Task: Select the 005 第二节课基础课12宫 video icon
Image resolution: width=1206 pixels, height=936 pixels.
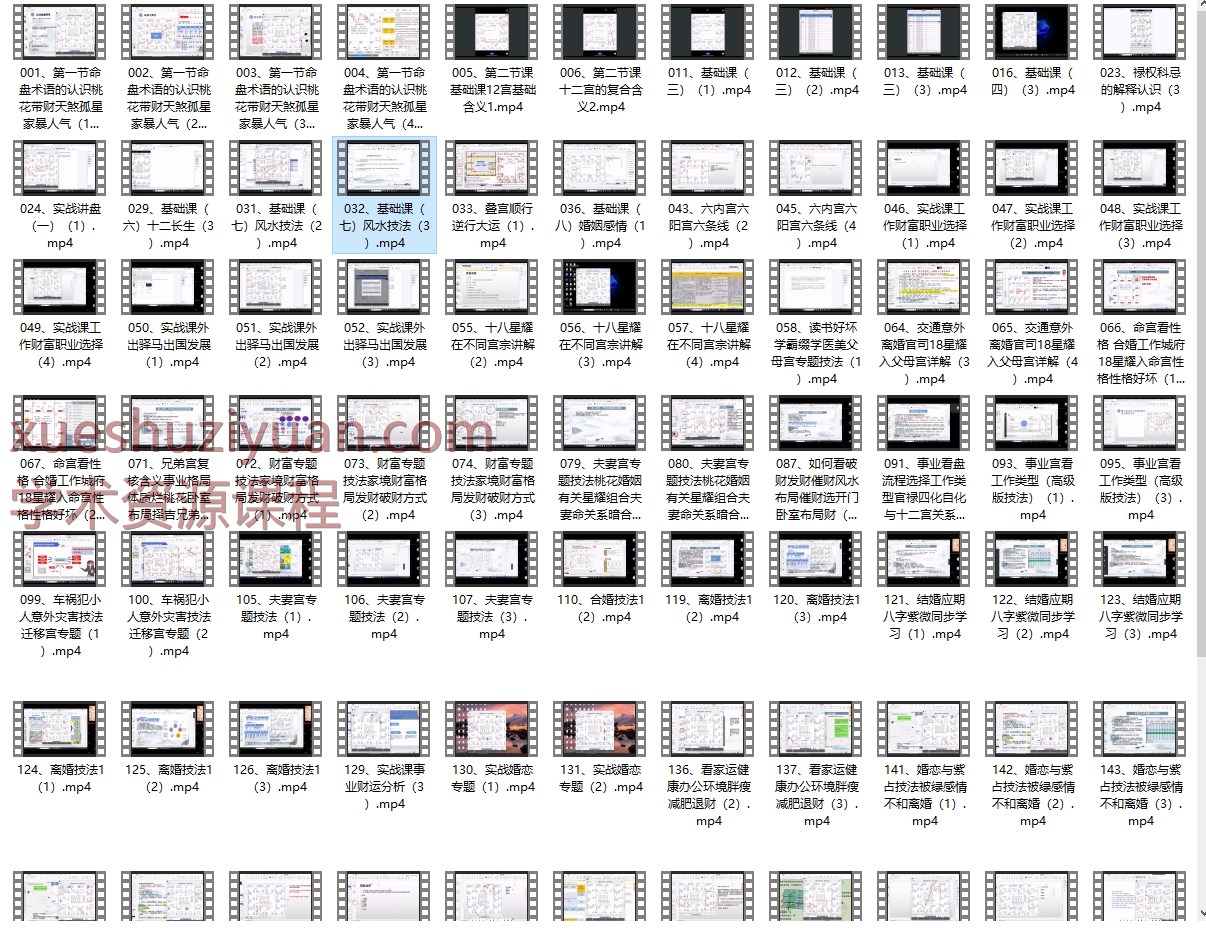Action: [x=492, y=32]
